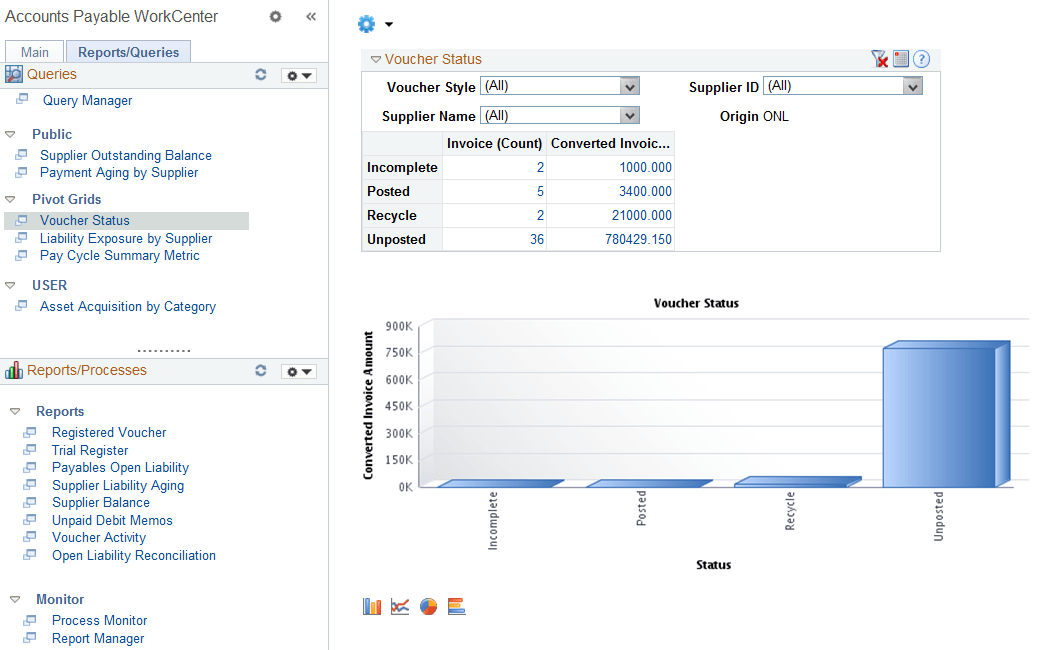Collapse the WorkCenter navigation pane
The width and height of the screenshot is (1037, 650).
(310, 17)
